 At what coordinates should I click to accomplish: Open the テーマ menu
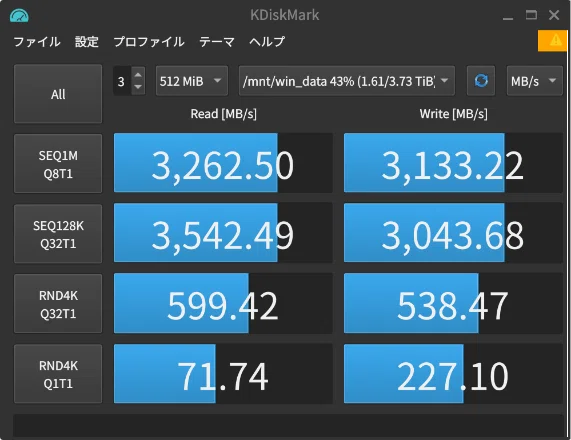click(217, 42)
